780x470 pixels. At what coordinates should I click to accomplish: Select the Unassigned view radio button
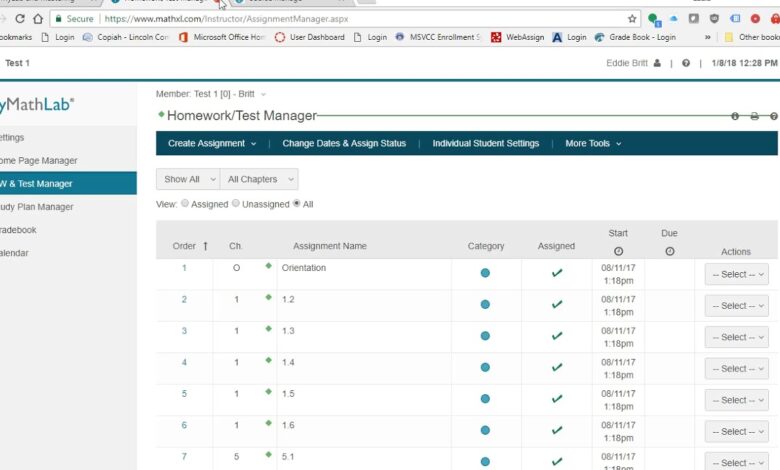click(236, 203)
